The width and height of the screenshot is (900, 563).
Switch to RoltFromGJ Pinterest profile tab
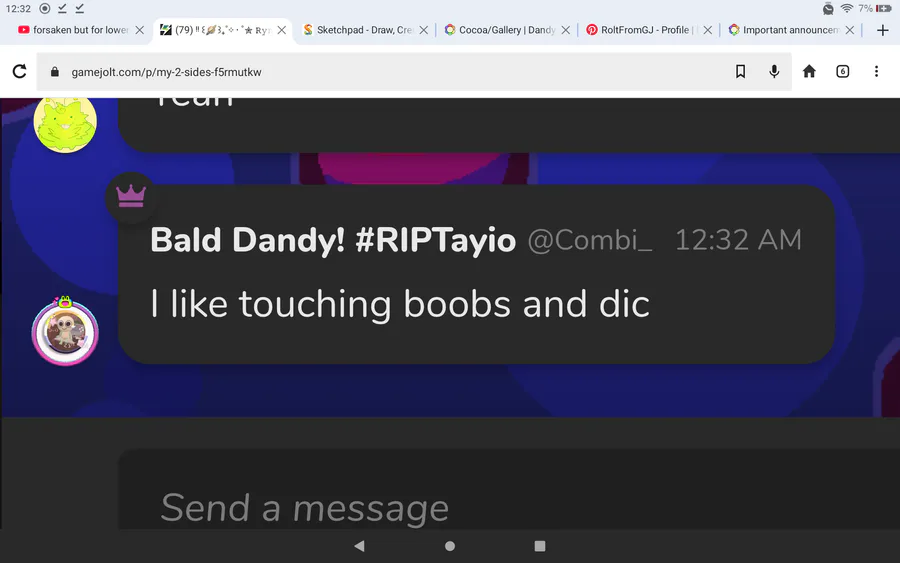[x=641, y=30]
